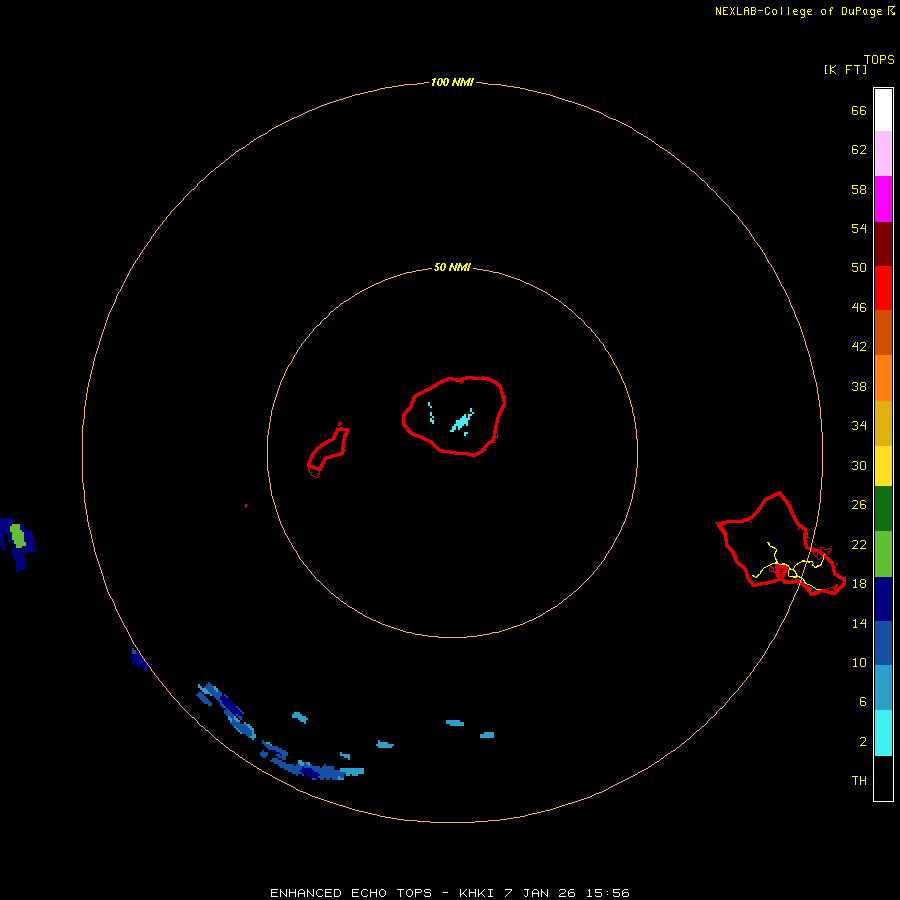
Task: Click the gold (mustard) legend swatch
Action: coord(883,423)
